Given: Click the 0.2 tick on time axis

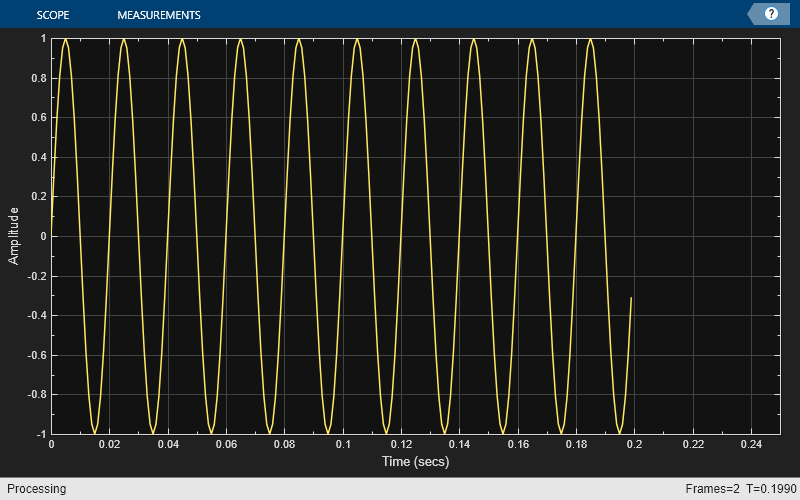Looking at the screenshot, I should [634, 444].
